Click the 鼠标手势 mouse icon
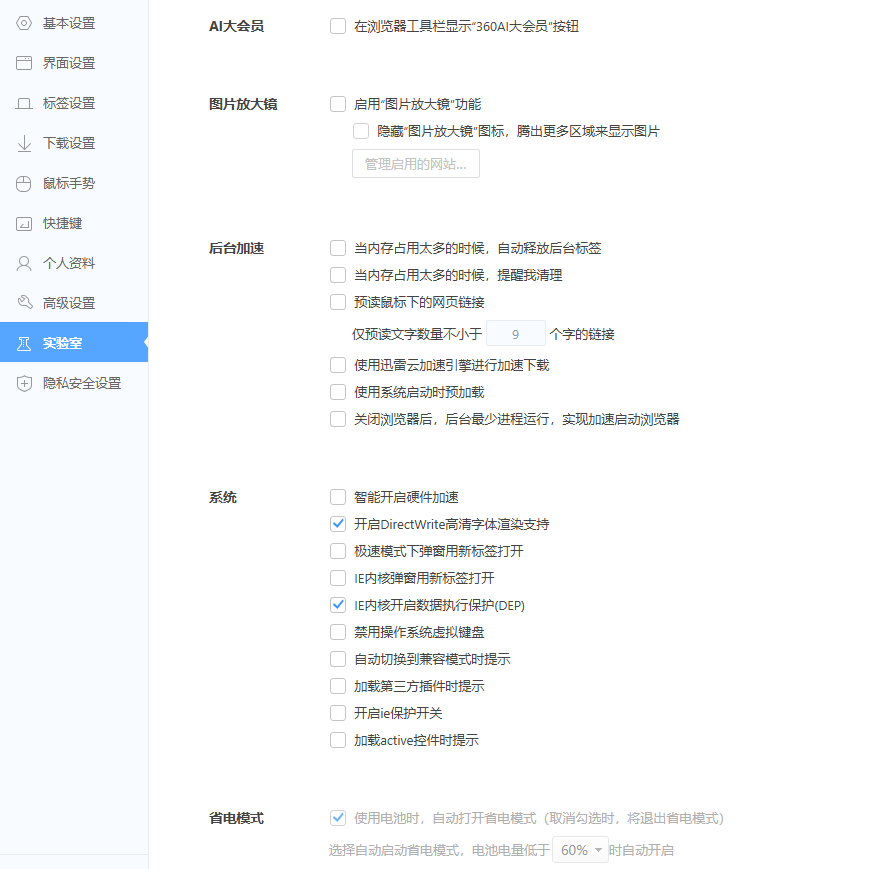 (x=24, y=183)
